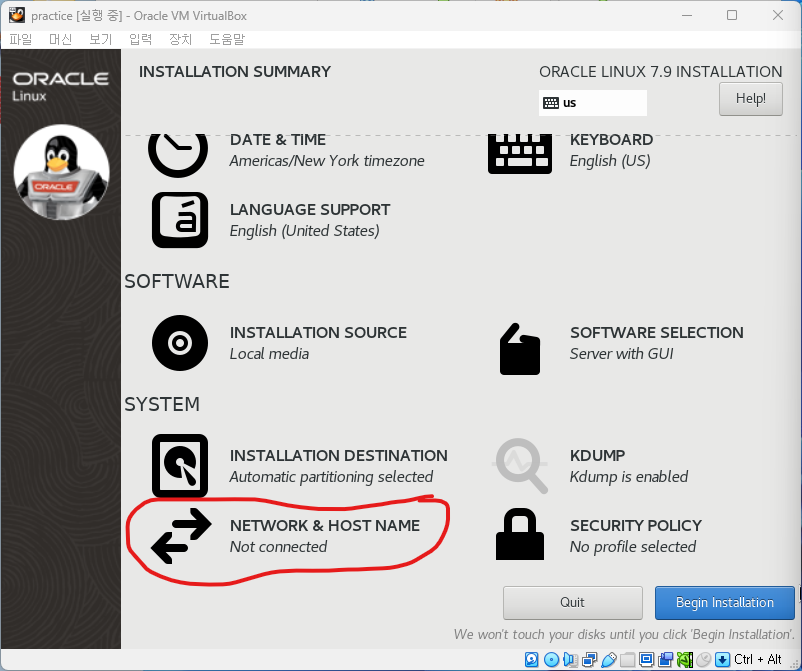The height and width of the screenshot is (671, 802).
Task: Click the Help! button
Action: pos(750,99)
